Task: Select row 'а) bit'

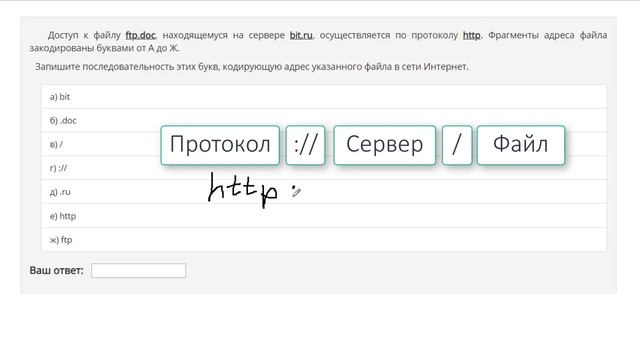Action: (x=324, y=97)
